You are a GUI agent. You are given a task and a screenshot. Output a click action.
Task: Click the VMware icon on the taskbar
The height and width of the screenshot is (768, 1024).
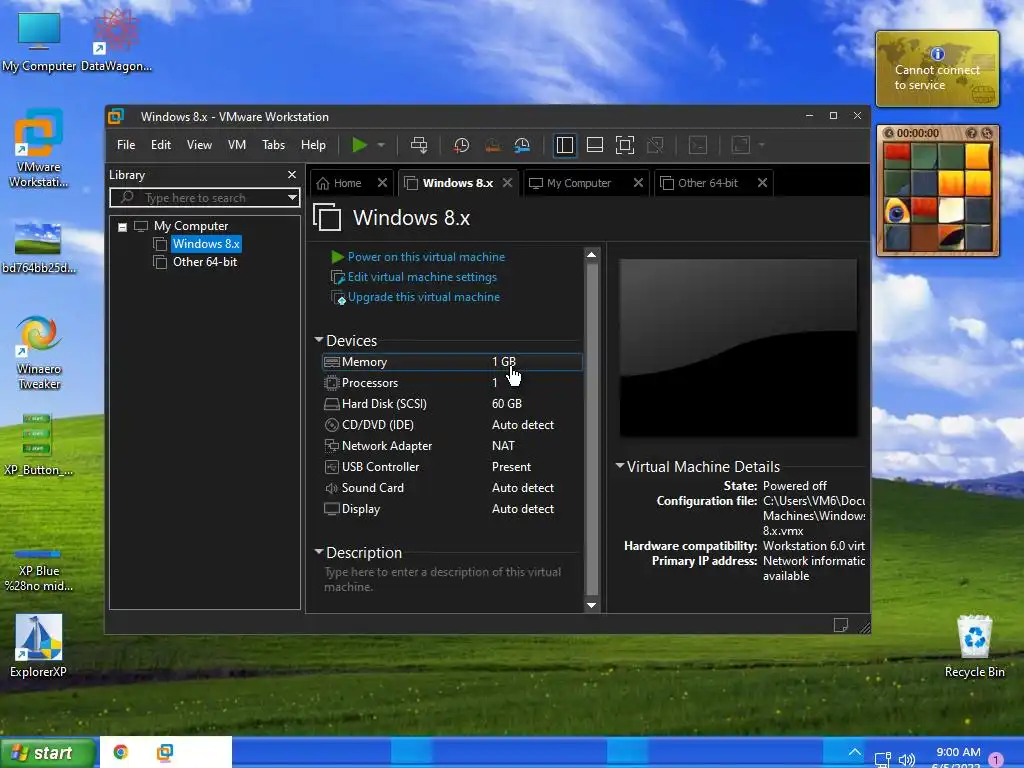165,752
